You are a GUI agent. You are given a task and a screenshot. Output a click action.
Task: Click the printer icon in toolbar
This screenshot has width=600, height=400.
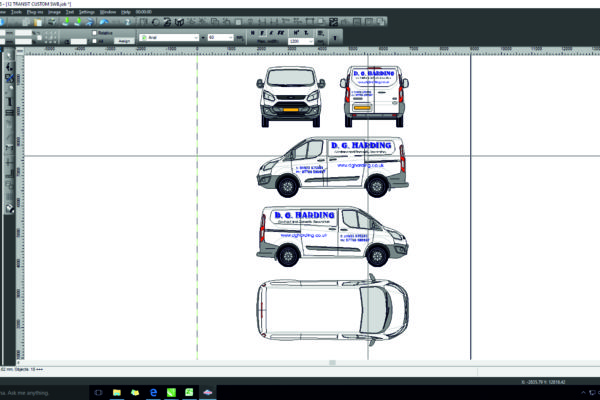point(51,22)
